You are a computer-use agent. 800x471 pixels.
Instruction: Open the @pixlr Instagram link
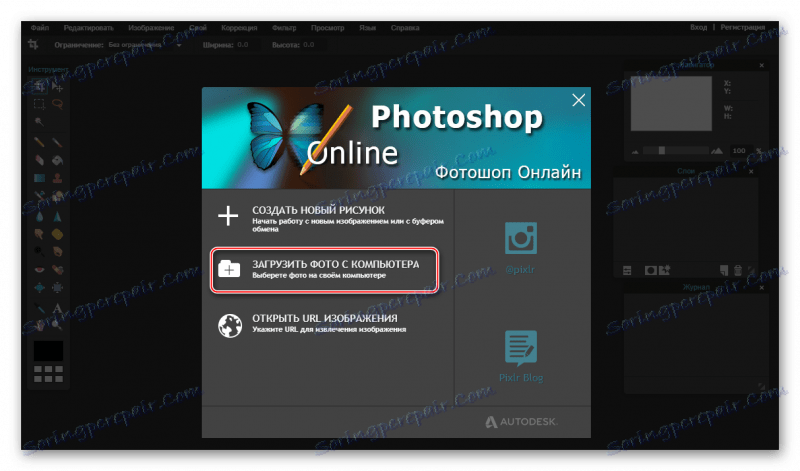pyautogui.click(x=520, y=247)
